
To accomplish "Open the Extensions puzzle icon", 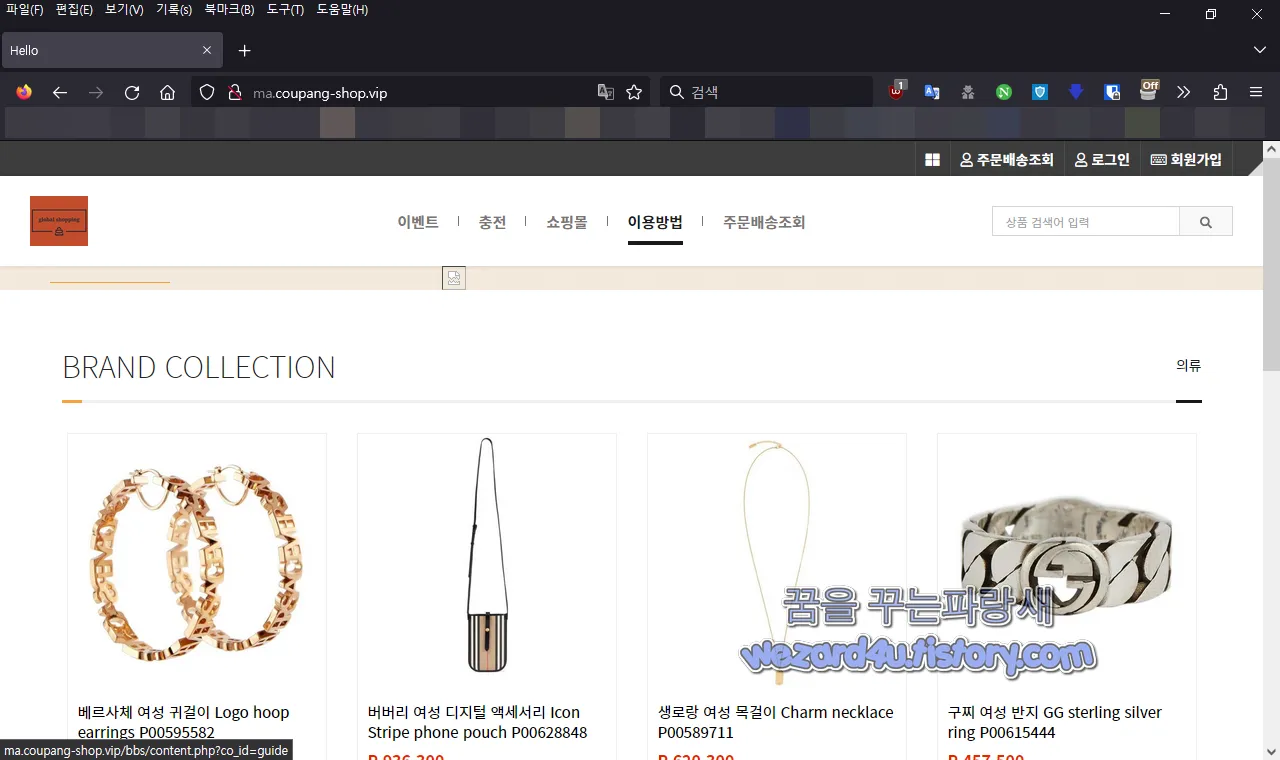I will tap(1220, 92).
